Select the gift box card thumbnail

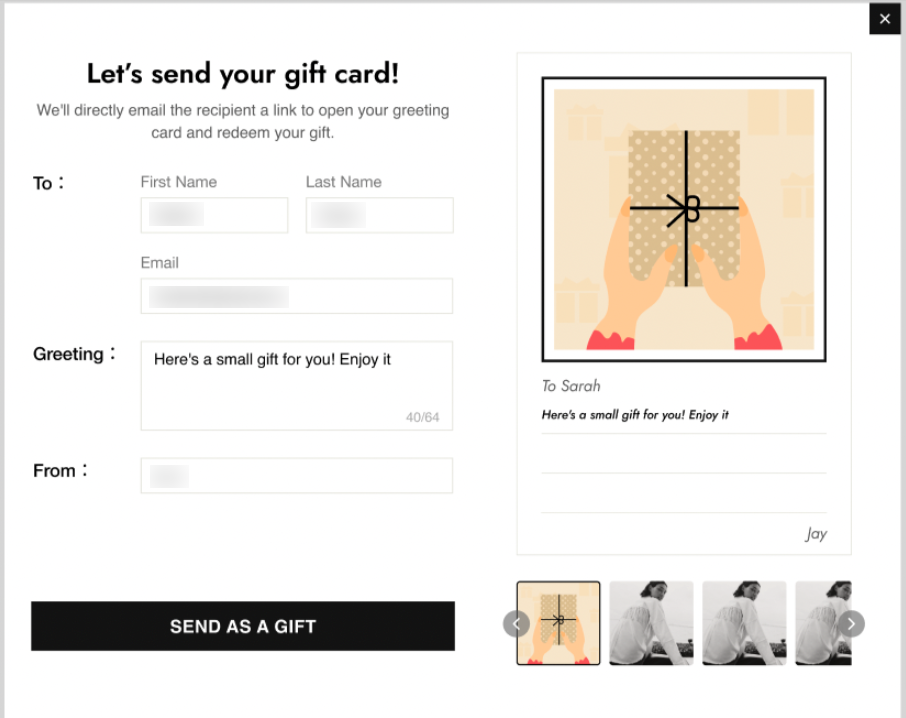point(558,623)
